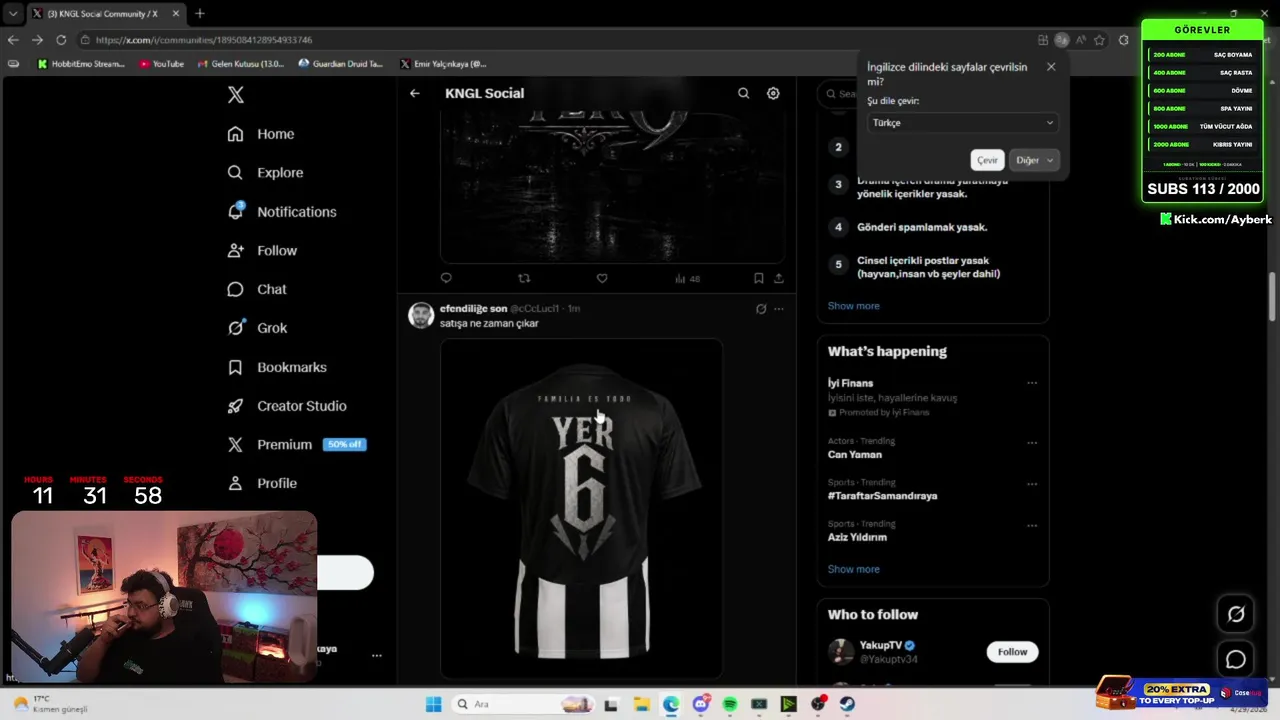The width and height of the screenshot is (1280, 720).
Task: Add page to favorites star icon
Action: (x=1100, y=40)
